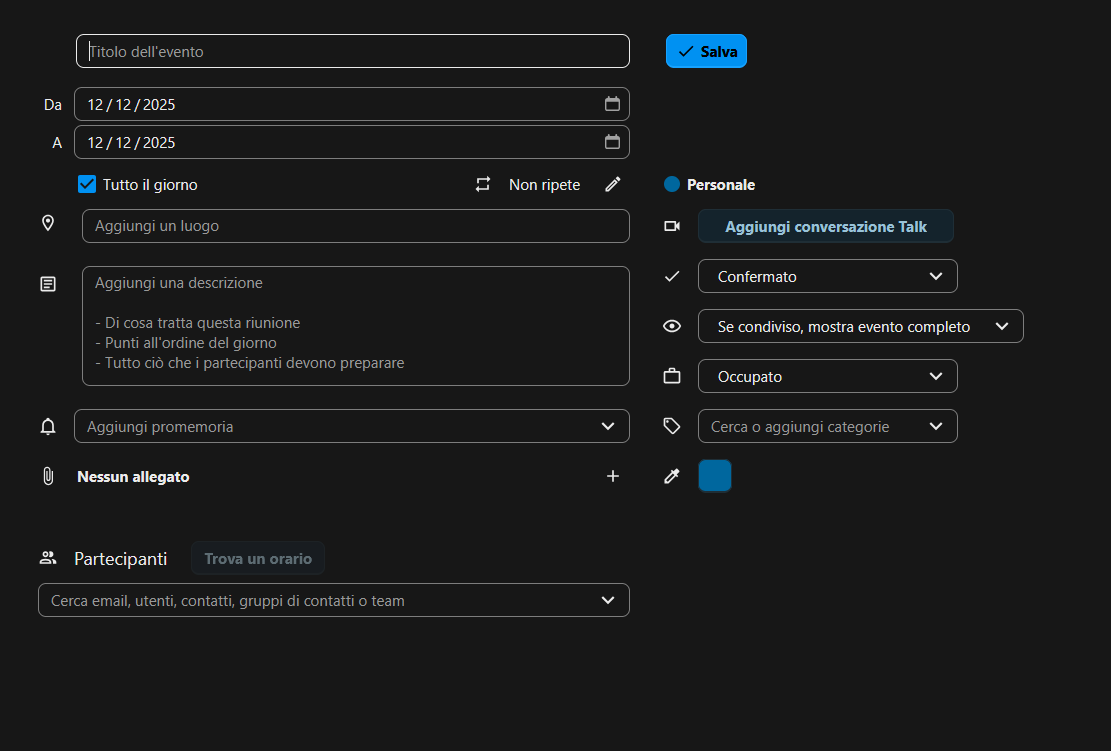This screenshot has height=751, width=1111.
Task: Click the paperclip attachment icon
Action: click(x=48, y=476)
